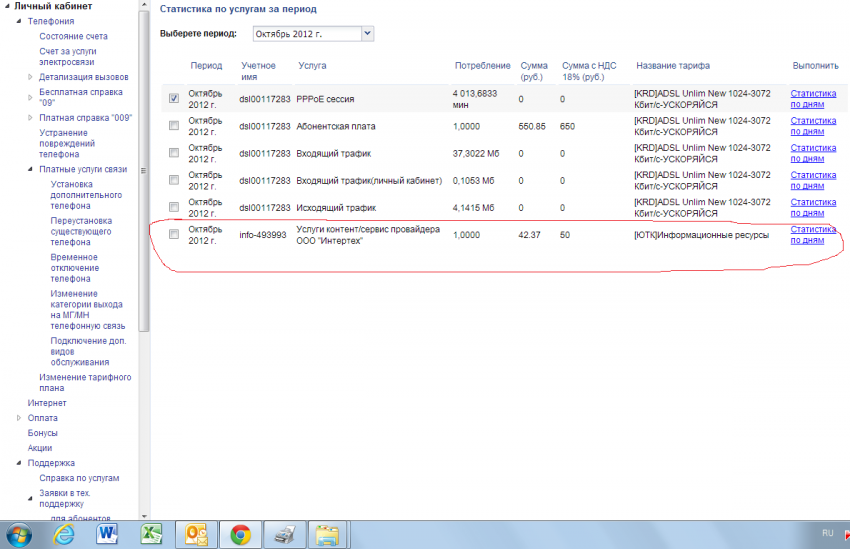
Task: Open Microsoft Word from the taskbar
Action: click(x=107, y=535)
